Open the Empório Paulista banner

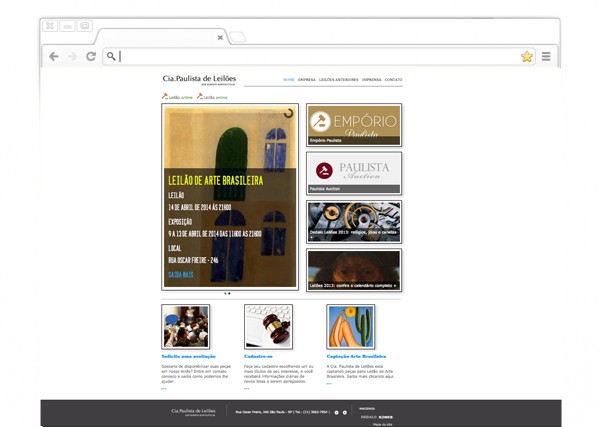pos(354,125)
